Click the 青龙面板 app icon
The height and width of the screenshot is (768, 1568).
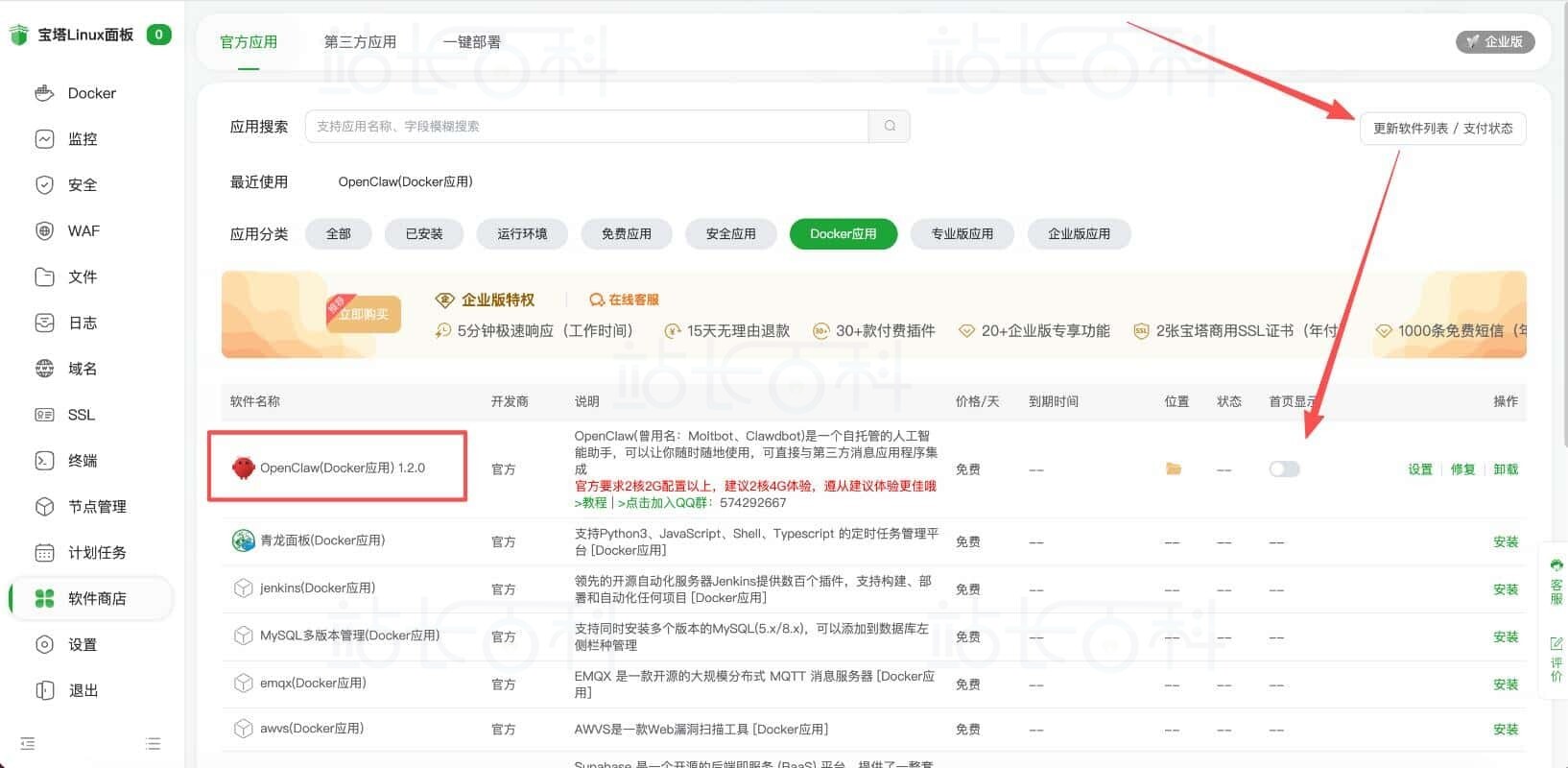click(x=243, y=540)
